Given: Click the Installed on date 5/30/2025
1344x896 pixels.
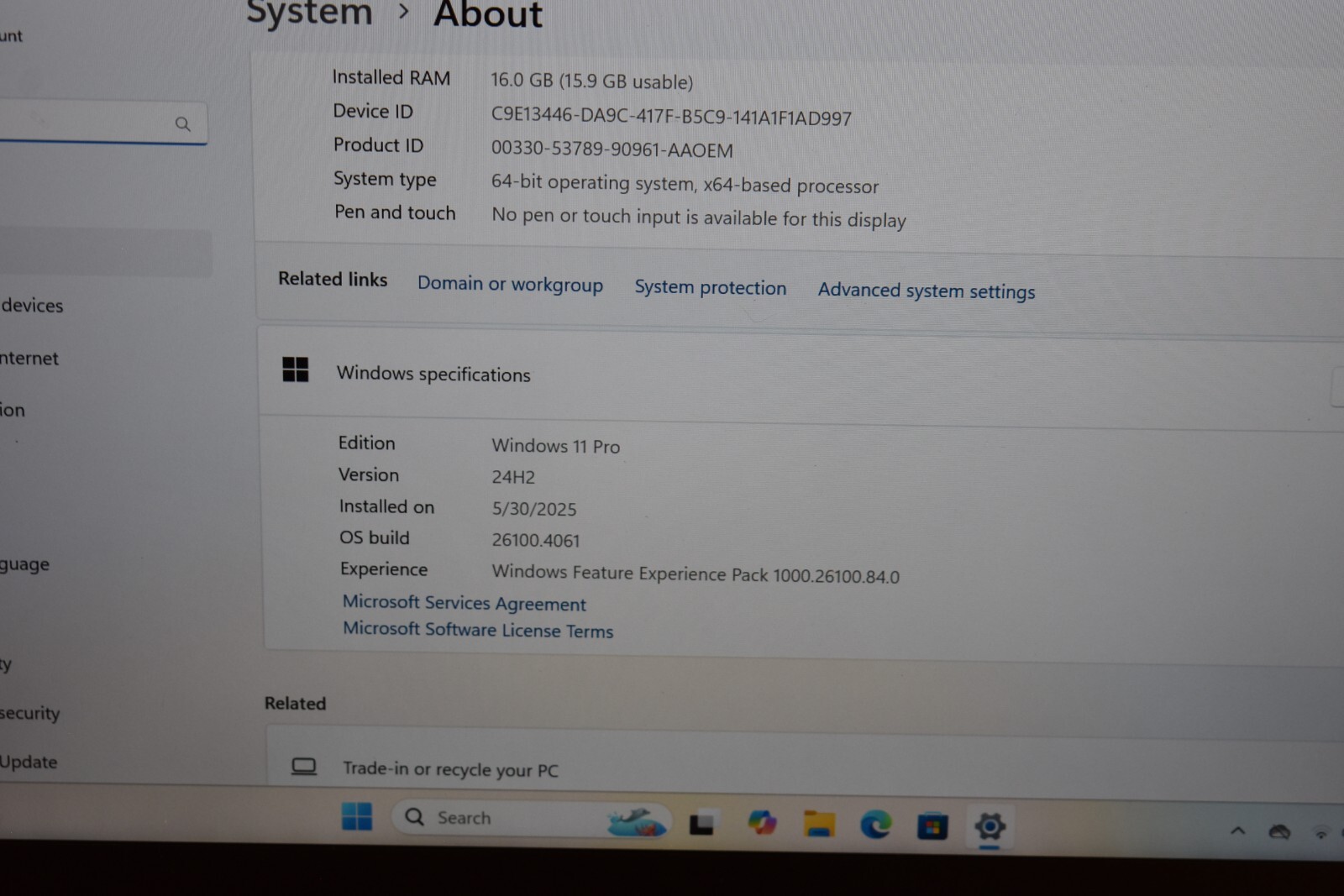Looking at the screenshot, I should pos(534,509).
